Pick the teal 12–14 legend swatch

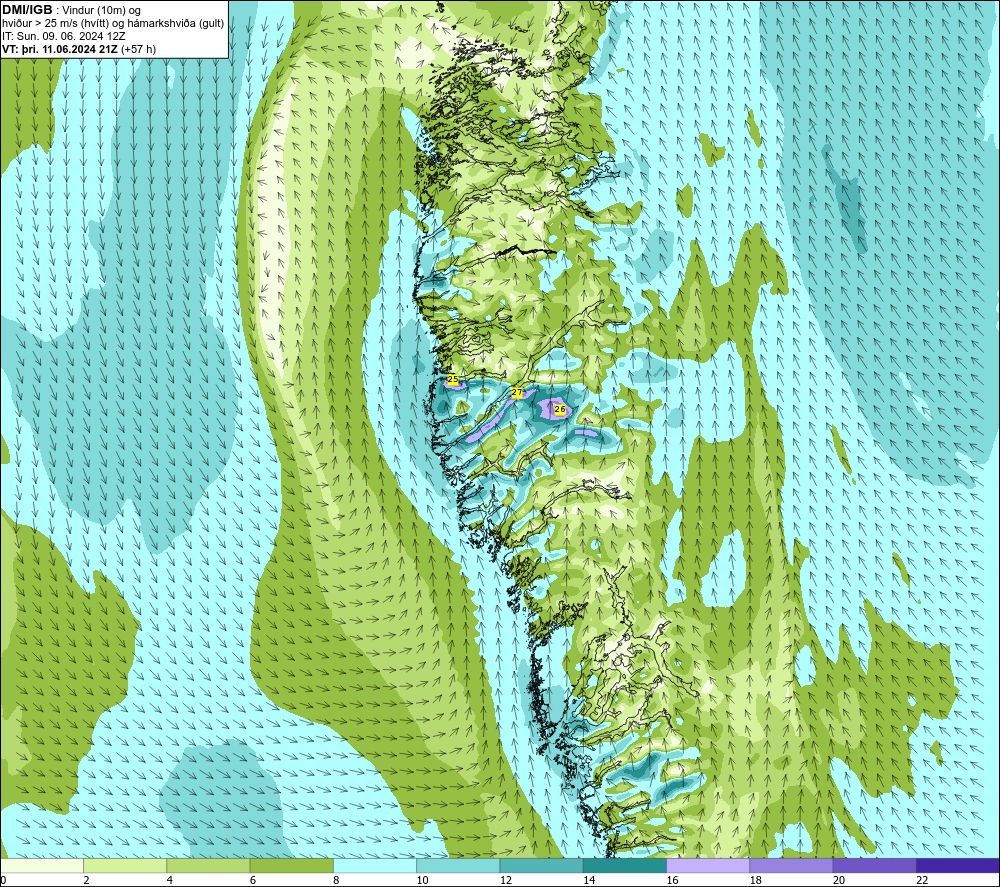[541, 865]
